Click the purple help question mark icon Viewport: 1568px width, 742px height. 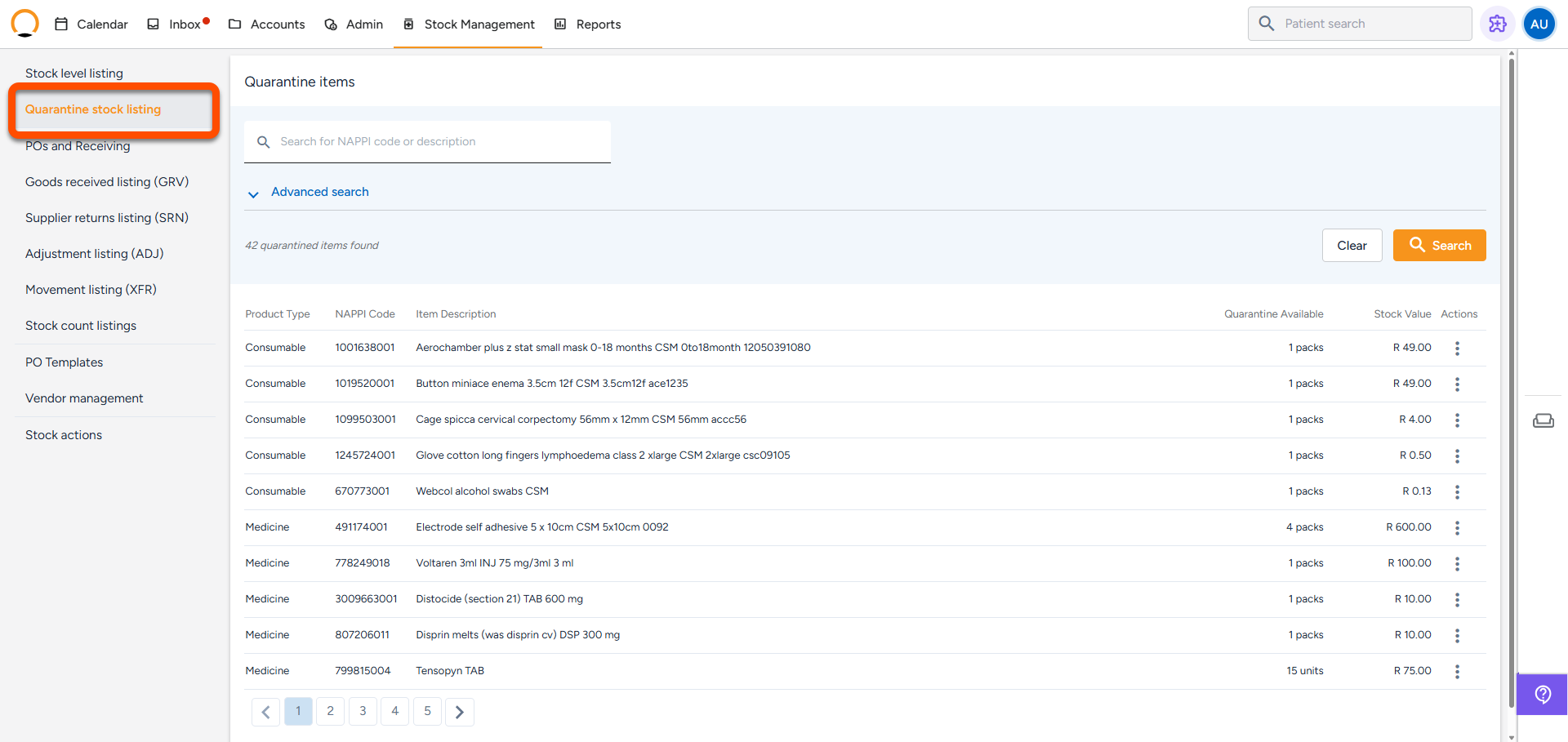tap(1542, 695)
